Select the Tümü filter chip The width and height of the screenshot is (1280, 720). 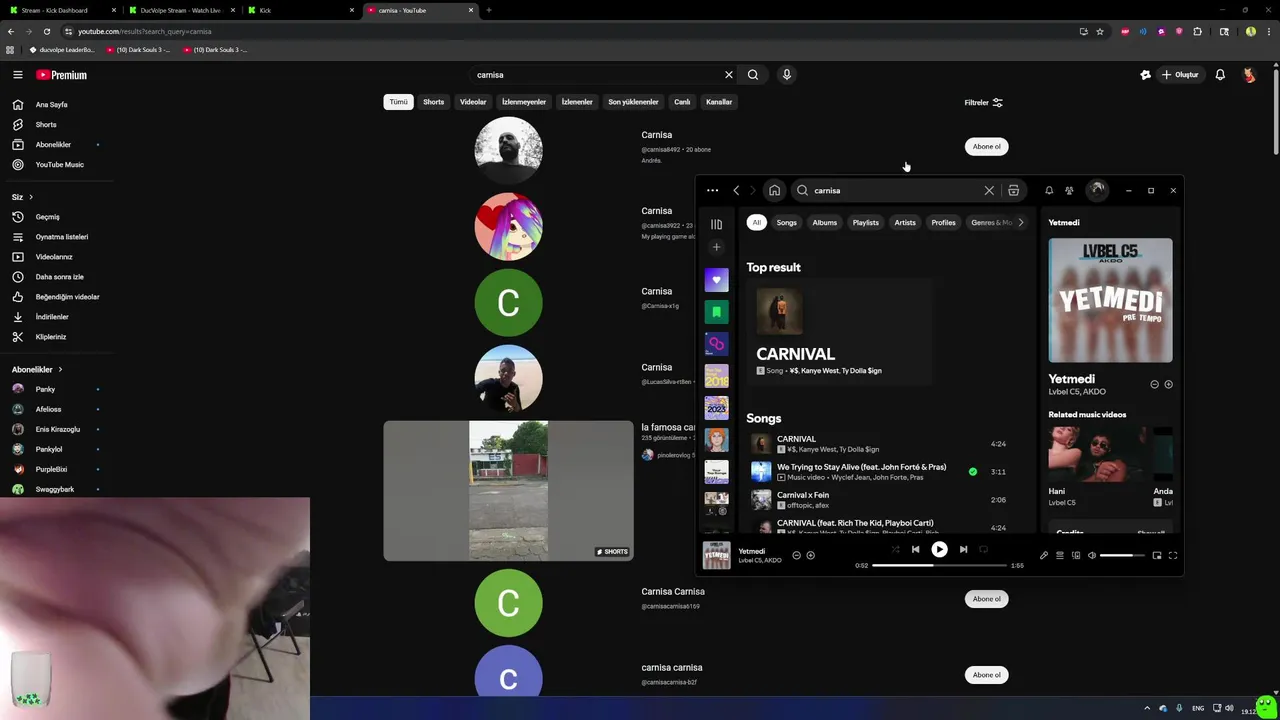[398, 102]
